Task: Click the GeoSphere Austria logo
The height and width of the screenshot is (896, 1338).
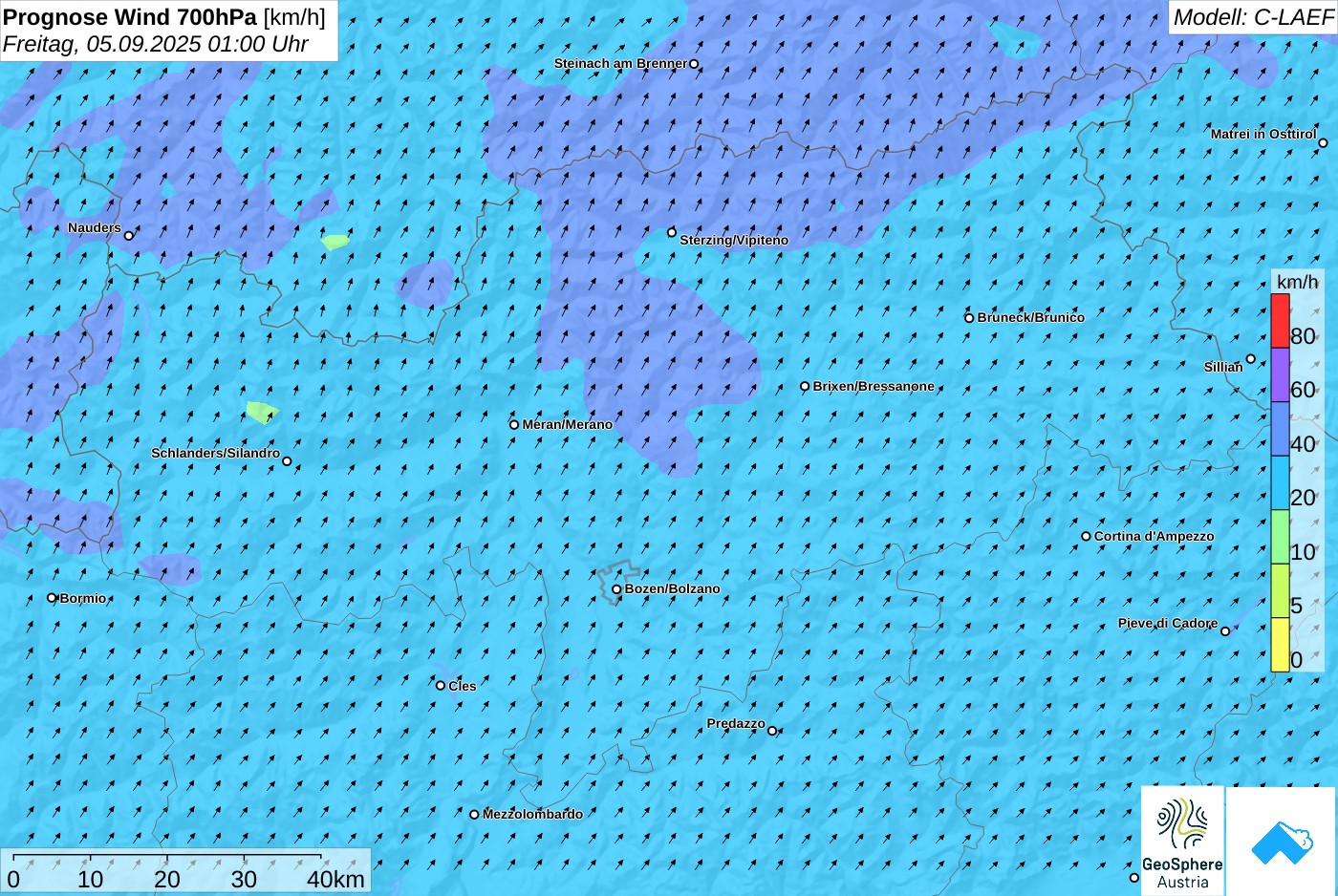Action: point(1182,841)
